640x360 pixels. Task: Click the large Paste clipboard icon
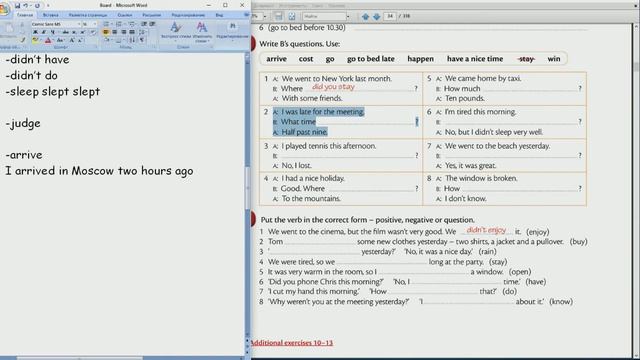tap(9, 29)
